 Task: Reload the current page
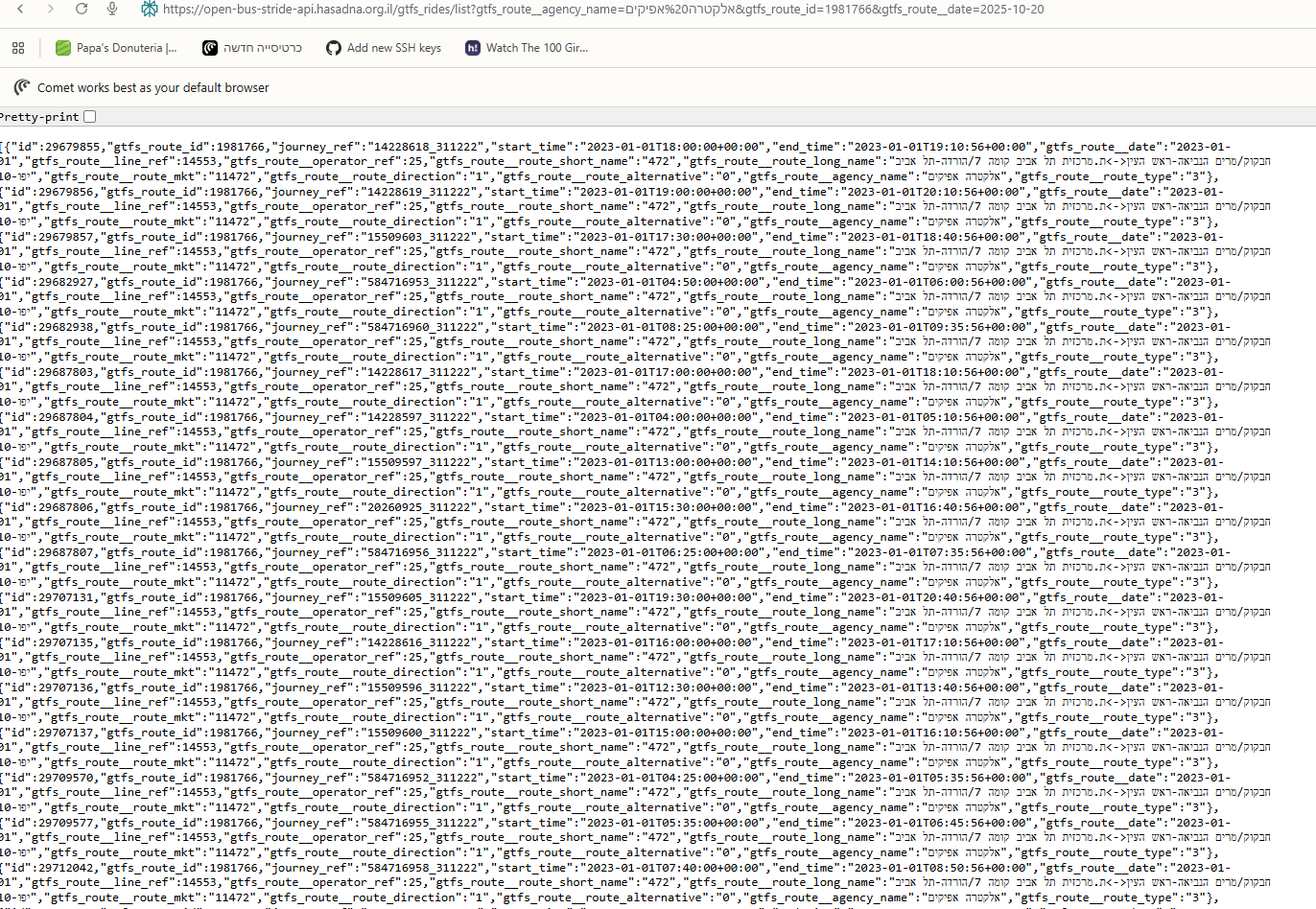82,9
